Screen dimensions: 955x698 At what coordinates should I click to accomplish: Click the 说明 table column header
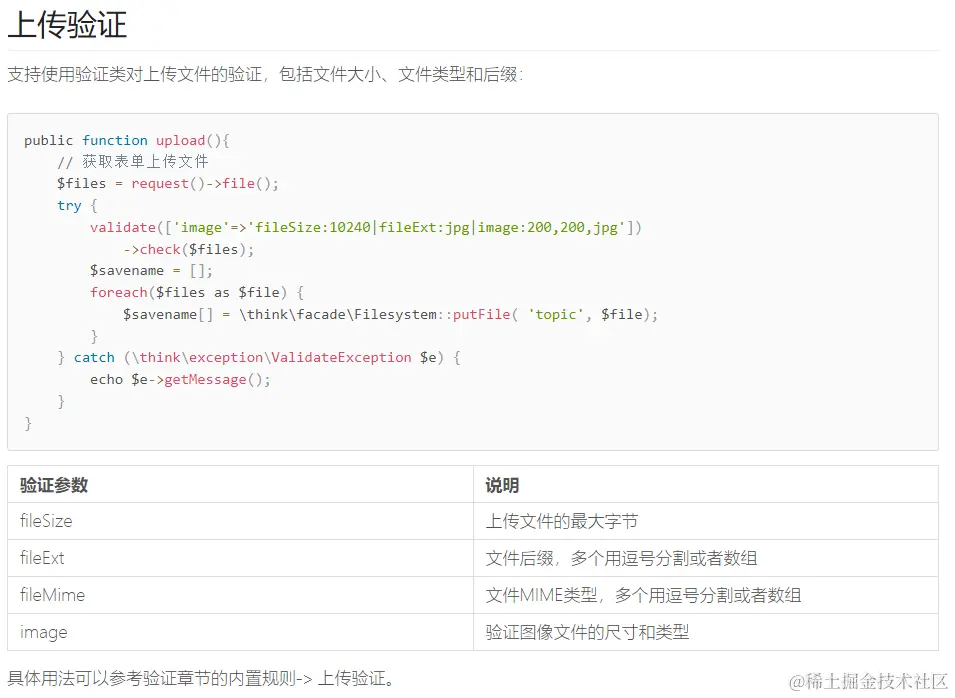[502, 485]
